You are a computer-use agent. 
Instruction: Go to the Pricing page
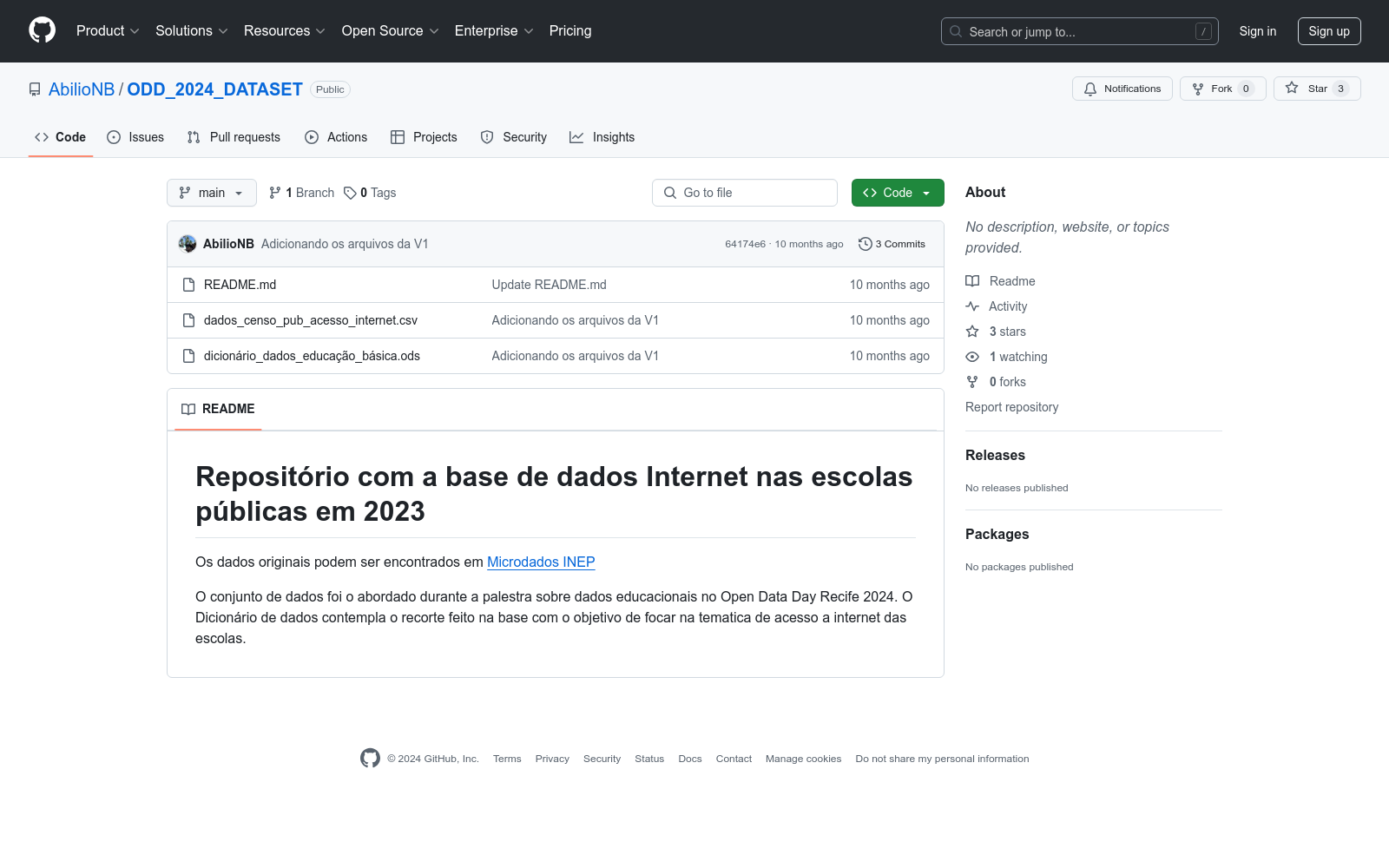(x=570, y=30)
